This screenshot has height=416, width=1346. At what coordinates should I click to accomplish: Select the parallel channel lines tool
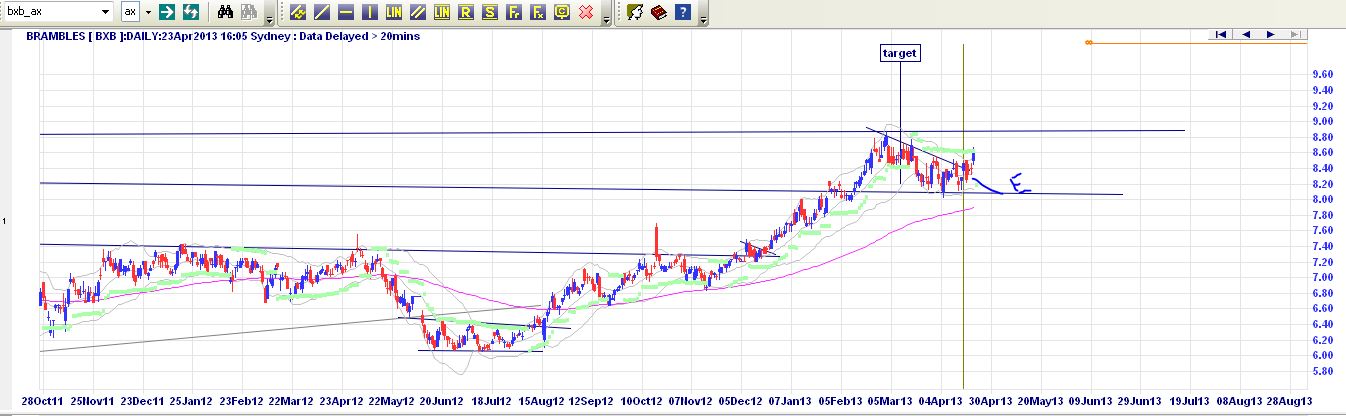coord(417,12)
